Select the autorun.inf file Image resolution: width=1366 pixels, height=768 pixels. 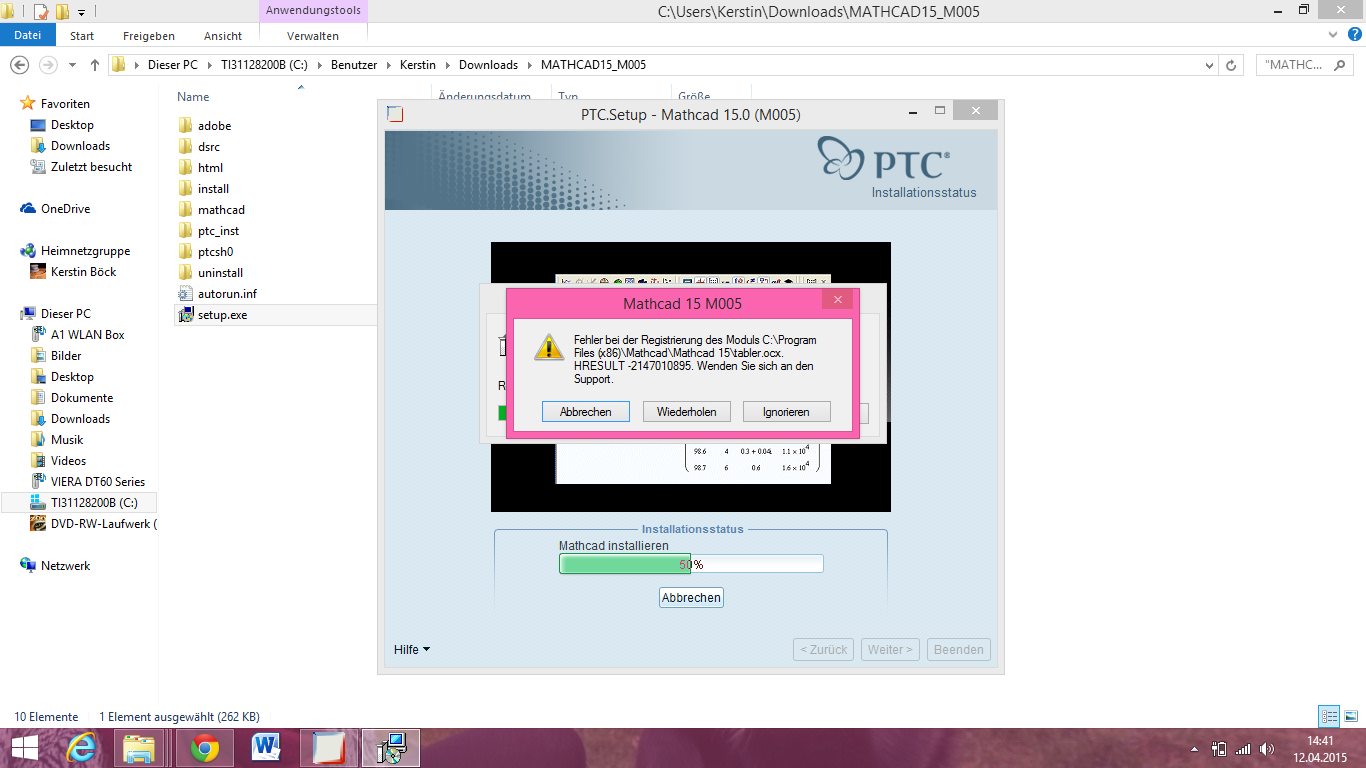pyautogui.click(x=227, y=294)
